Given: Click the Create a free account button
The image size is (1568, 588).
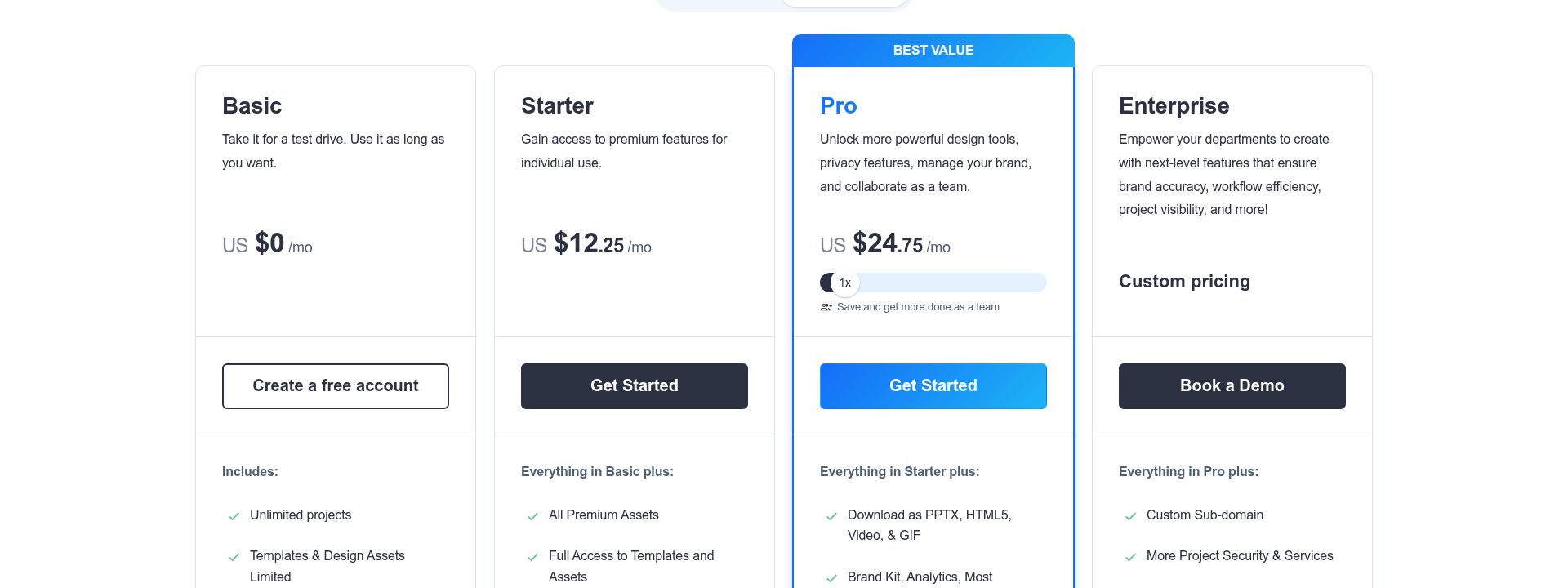Looking at the screenshot, I should pyautogui.click(x=335, y=385).
